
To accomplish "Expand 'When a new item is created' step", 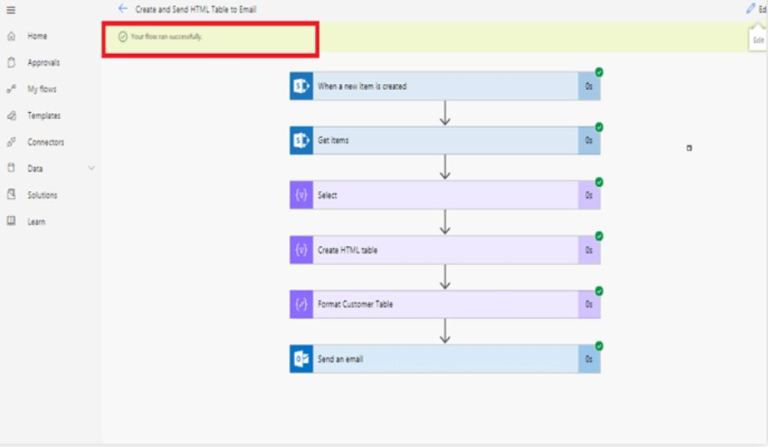I will [x=445, y=86].
